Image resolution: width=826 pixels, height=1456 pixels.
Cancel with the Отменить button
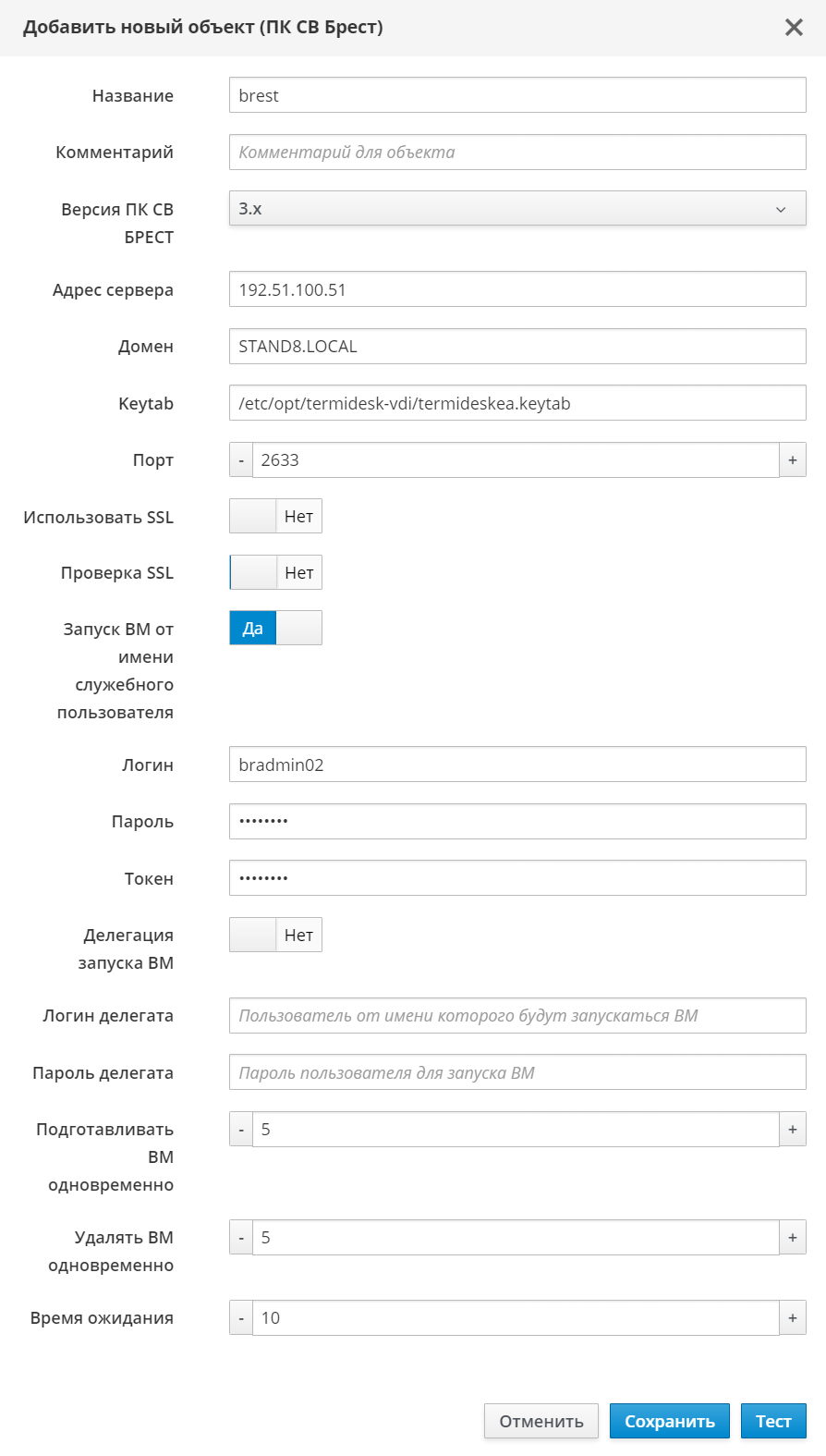pyautogui.click(x=541, y=1421)
